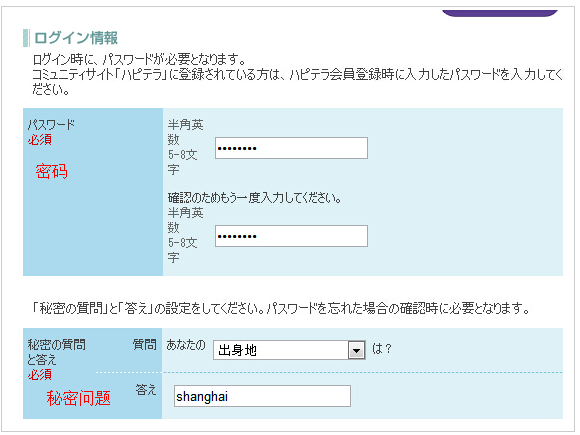580x435 pixels.
Task: Click the striped teal marker beside ログイン情報
Action: 26,38
